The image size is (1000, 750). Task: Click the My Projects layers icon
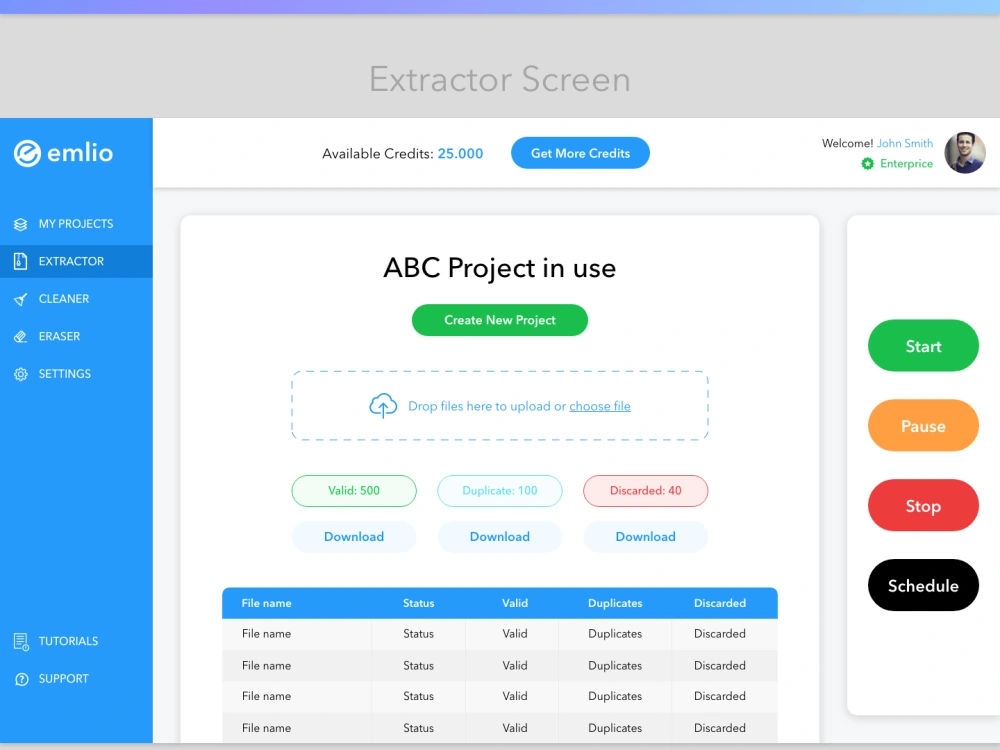[x=20, y=224]
